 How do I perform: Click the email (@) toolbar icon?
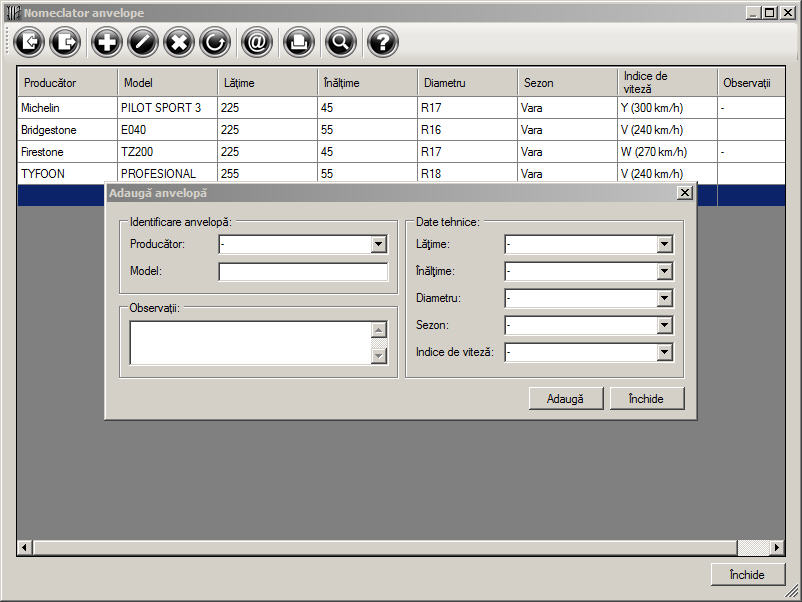tap(257, 42)
